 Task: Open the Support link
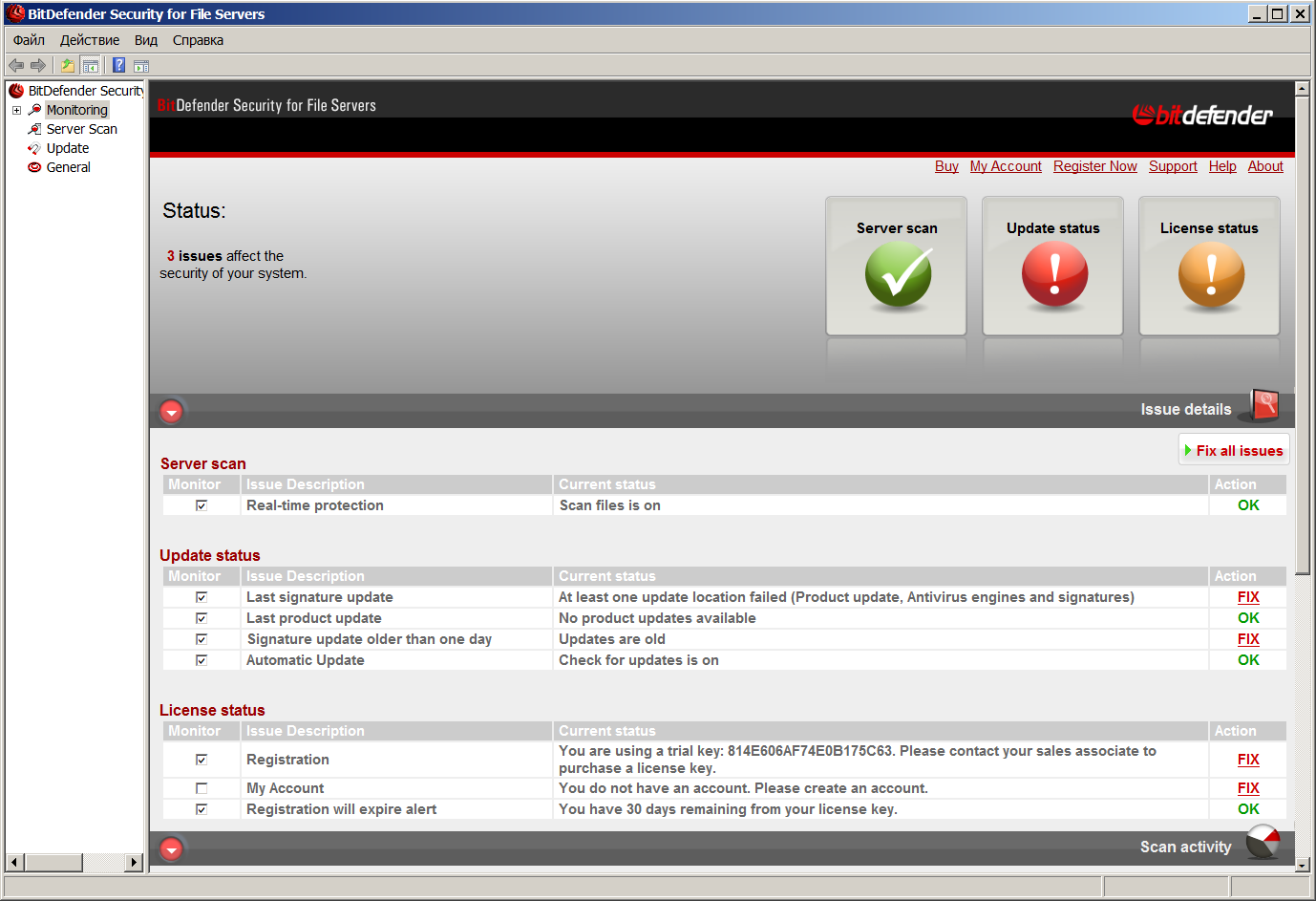1173,166
